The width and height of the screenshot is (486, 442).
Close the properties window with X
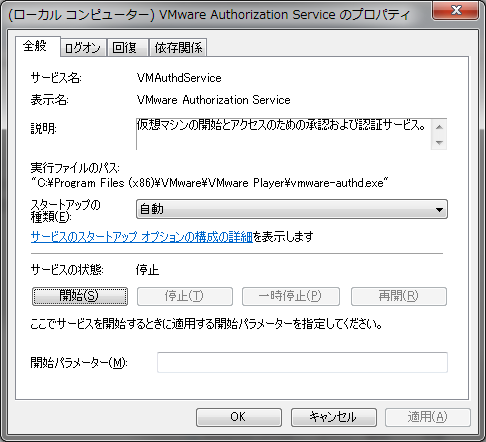click(455, 10)
